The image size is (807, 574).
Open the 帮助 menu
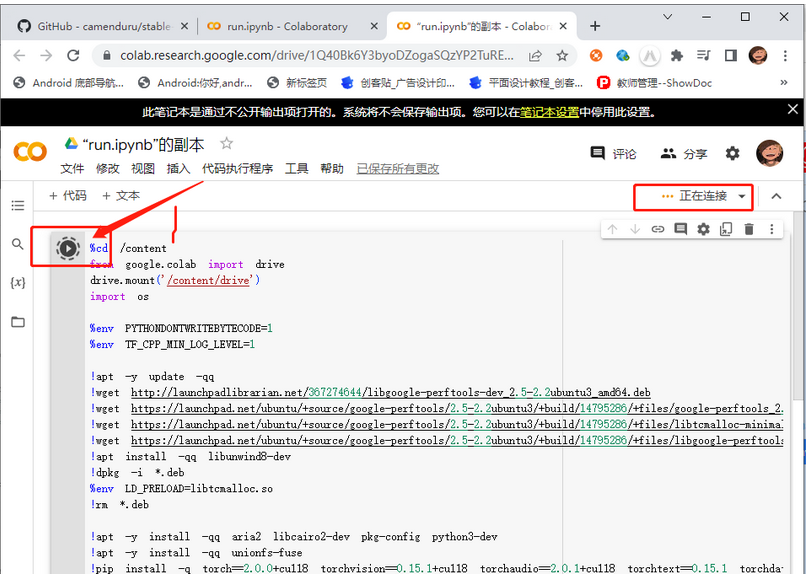click(x=331, y=168)
